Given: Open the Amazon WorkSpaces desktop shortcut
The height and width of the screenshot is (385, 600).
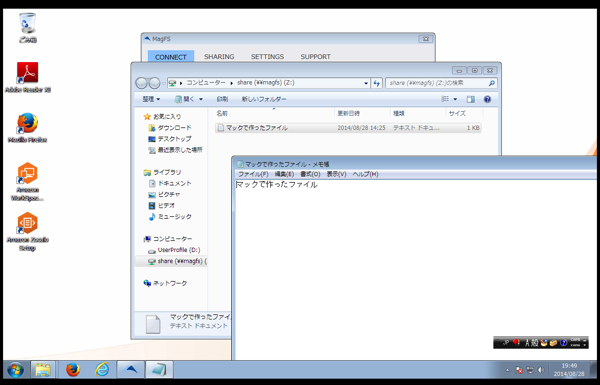Looking at the screenshot, I should point(28,181).
